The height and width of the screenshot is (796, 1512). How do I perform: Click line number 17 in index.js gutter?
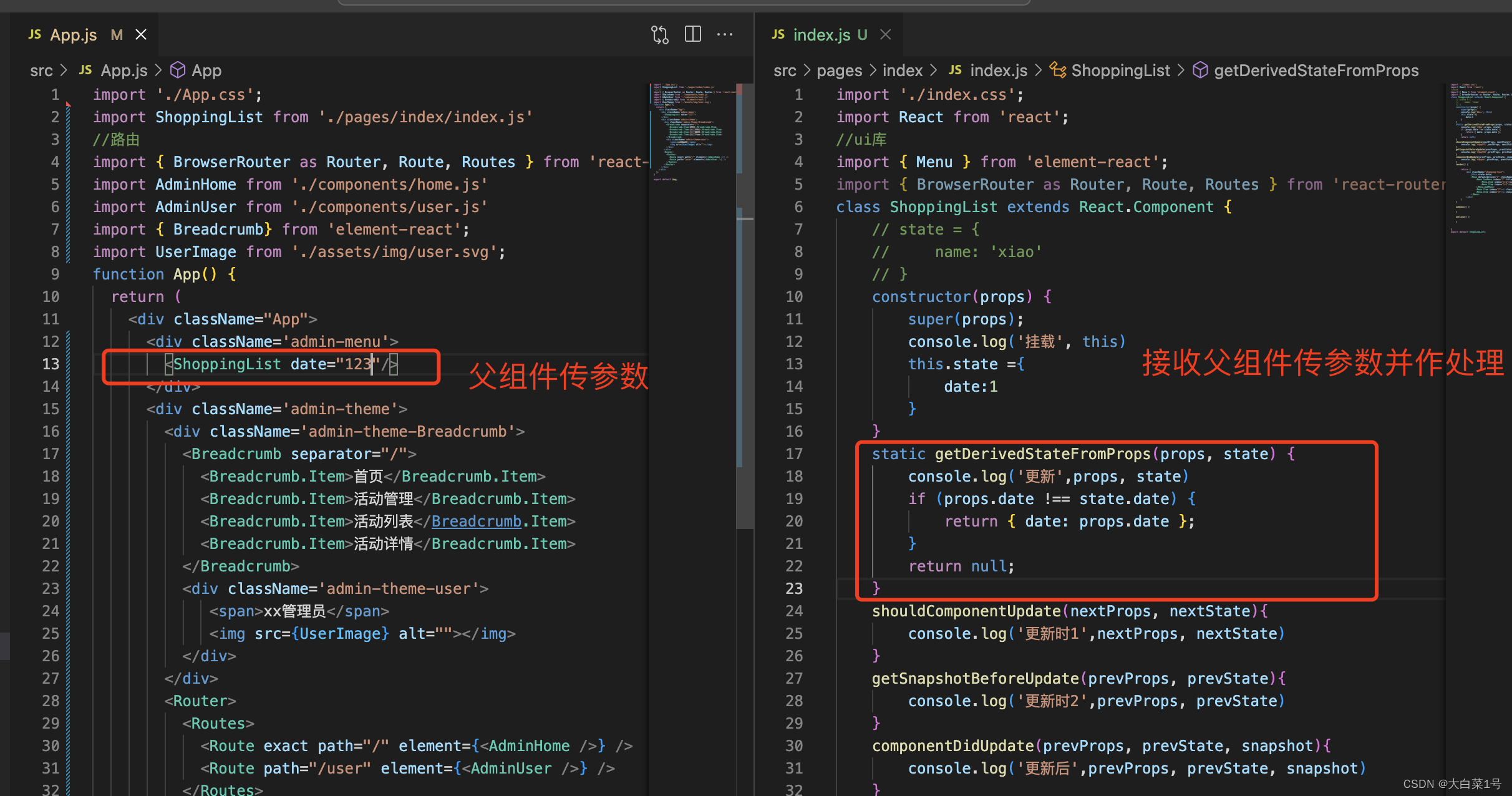tap(793, 454)
